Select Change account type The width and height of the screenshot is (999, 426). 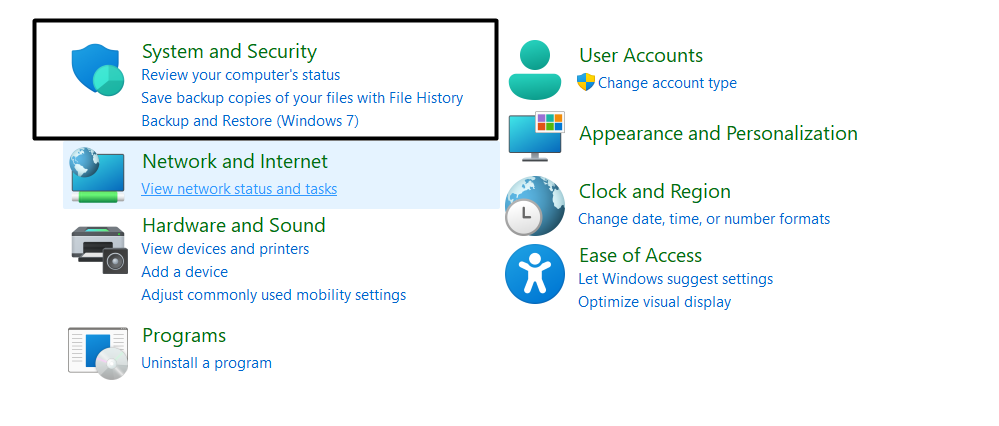coord(667,83)
